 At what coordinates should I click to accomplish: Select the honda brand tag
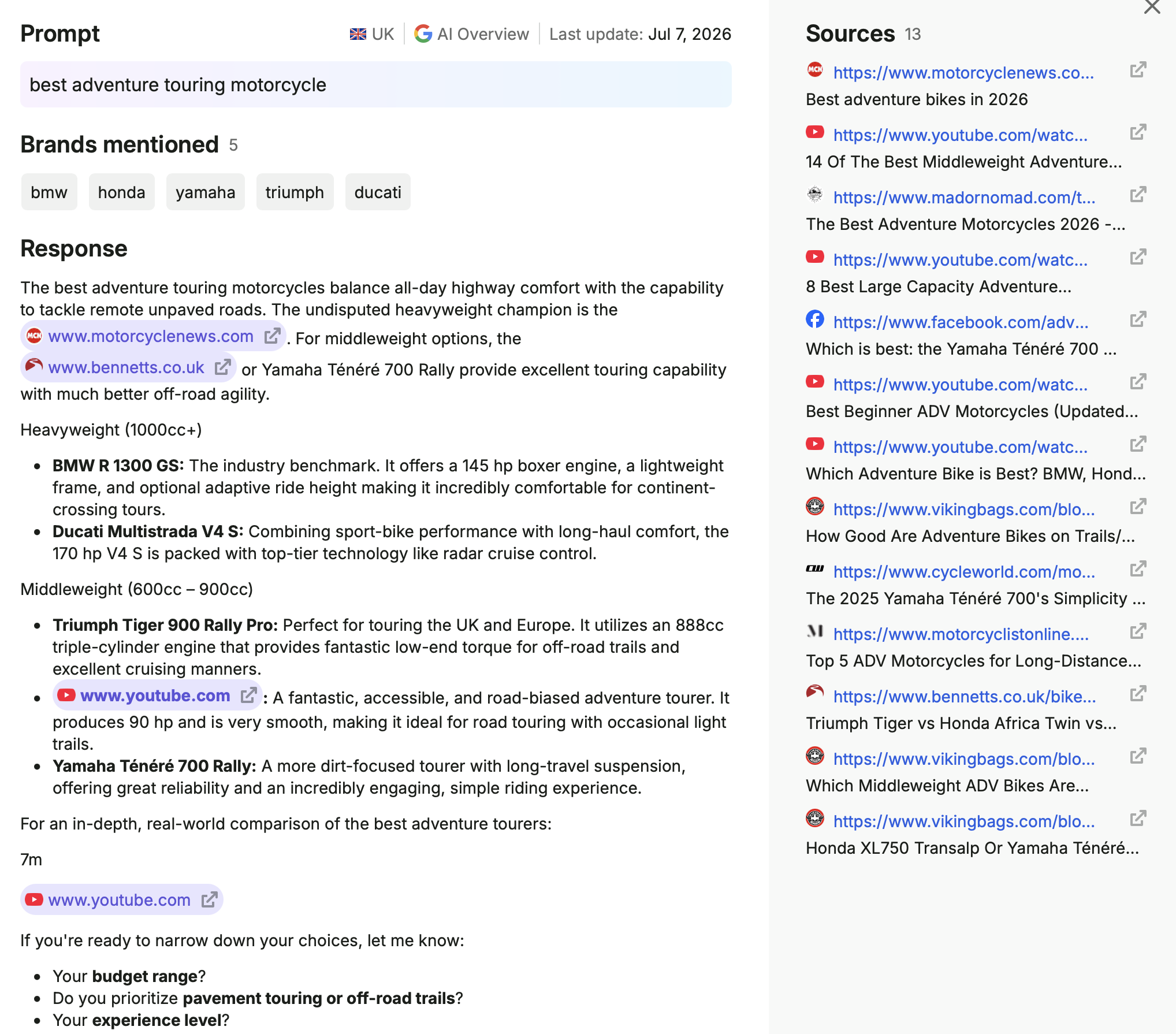pyautogui.click(x=121, y=192)
